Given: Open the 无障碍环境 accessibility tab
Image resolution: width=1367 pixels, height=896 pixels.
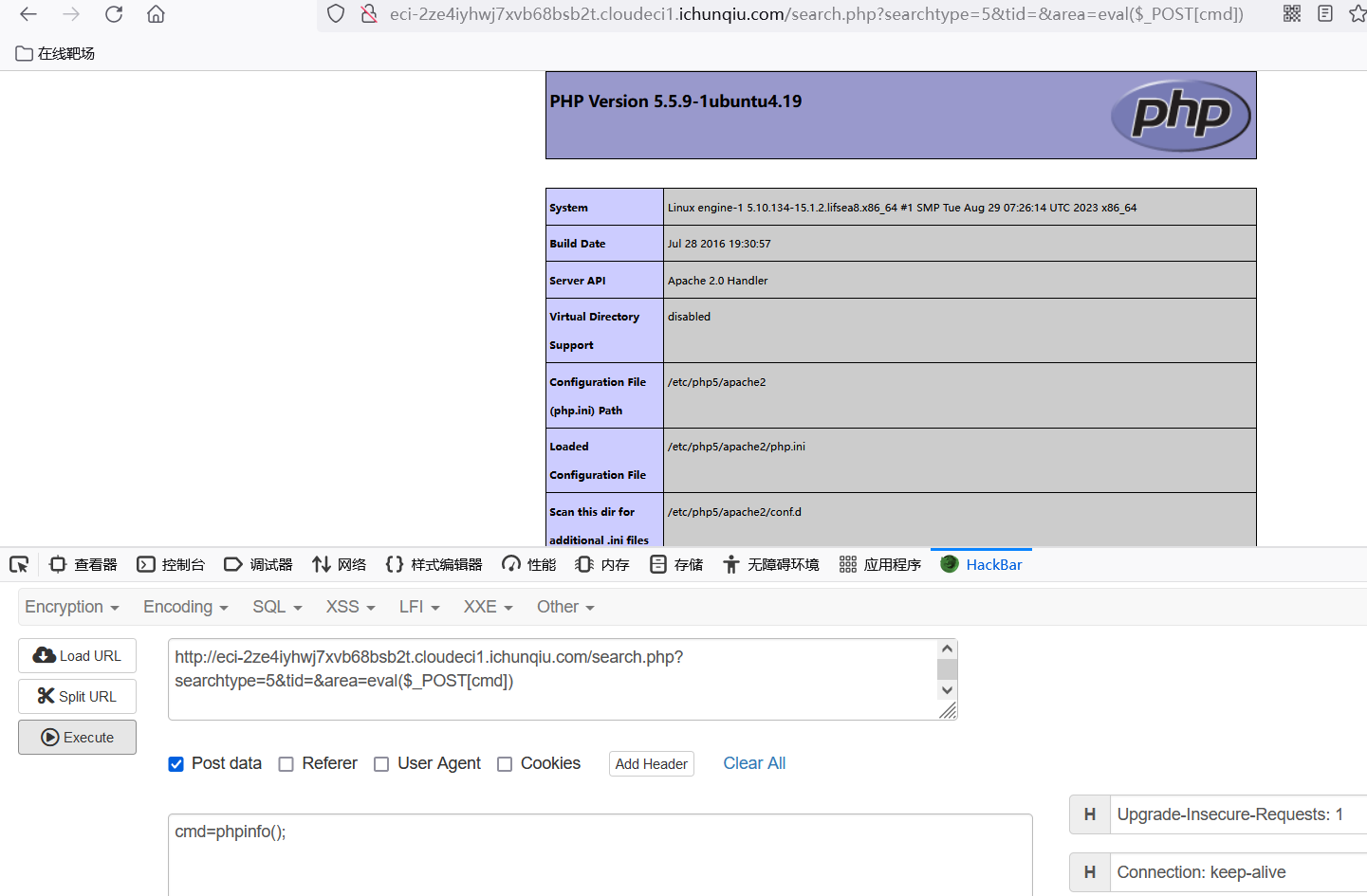Looking at the screenshot, I should point(770,565).
